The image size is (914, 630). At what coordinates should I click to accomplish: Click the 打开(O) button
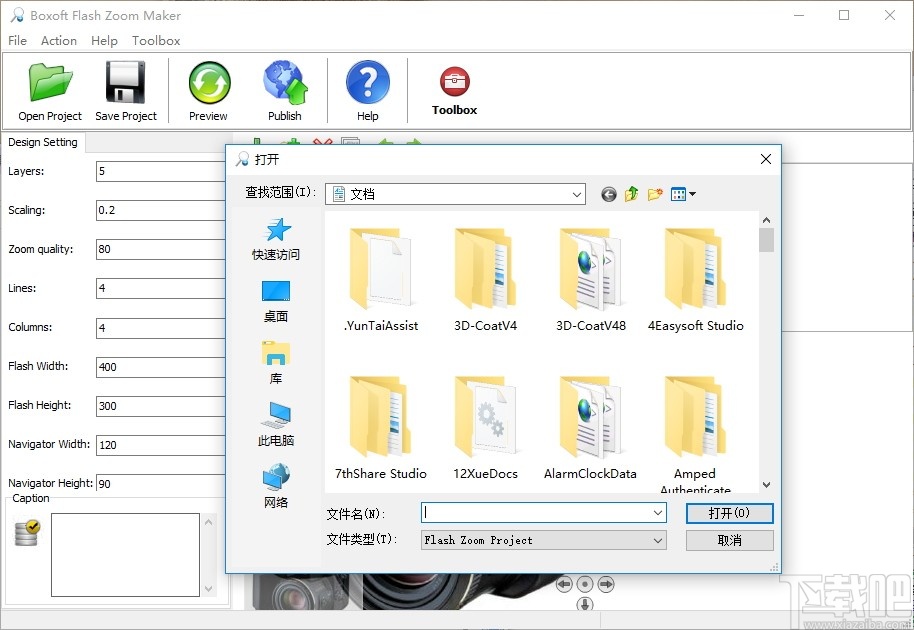(729, 512)
